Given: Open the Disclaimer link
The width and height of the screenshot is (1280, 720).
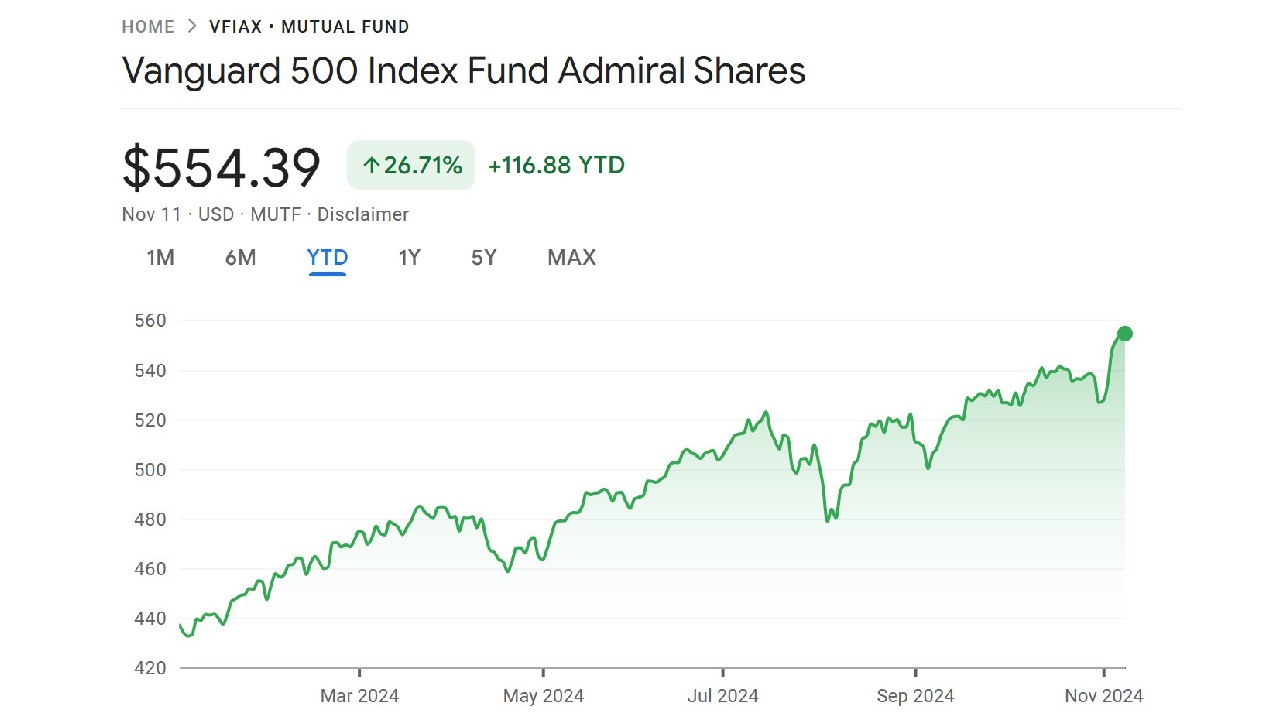Looking at the screenshot, I should pos(363,214).
